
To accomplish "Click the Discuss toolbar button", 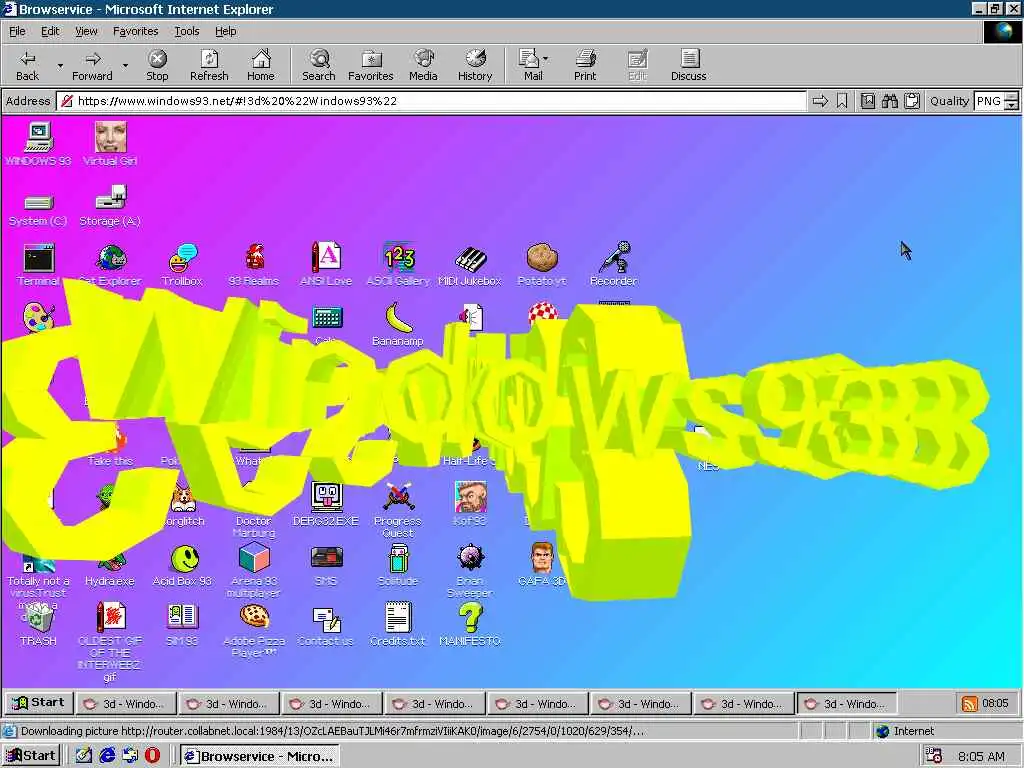I will 688,65.
